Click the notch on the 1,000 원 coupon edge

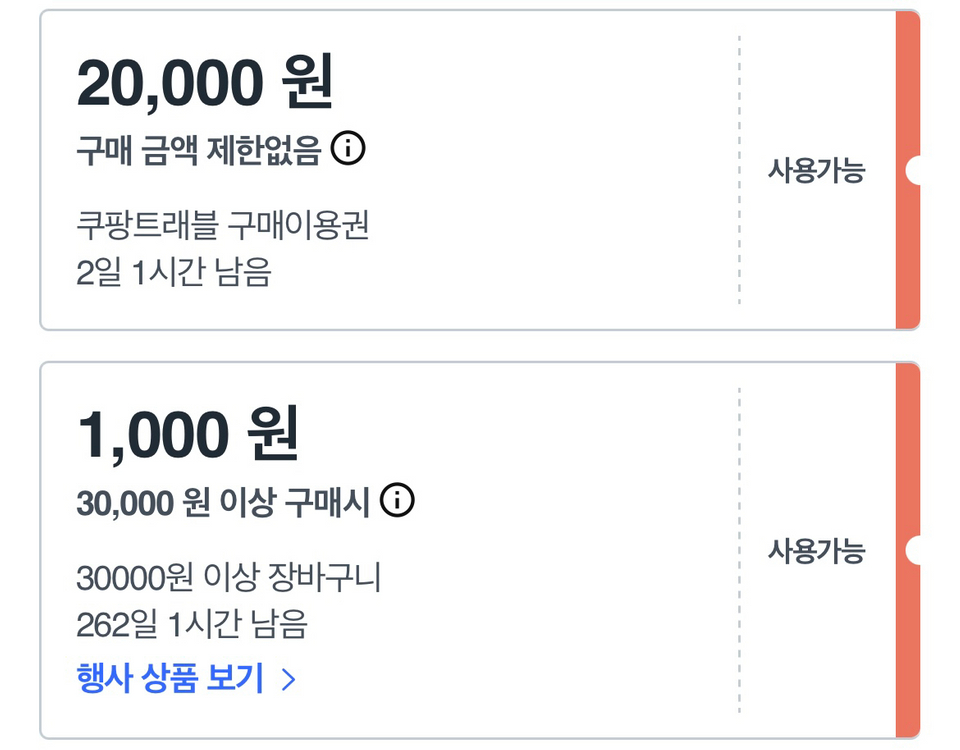(912, 550)
